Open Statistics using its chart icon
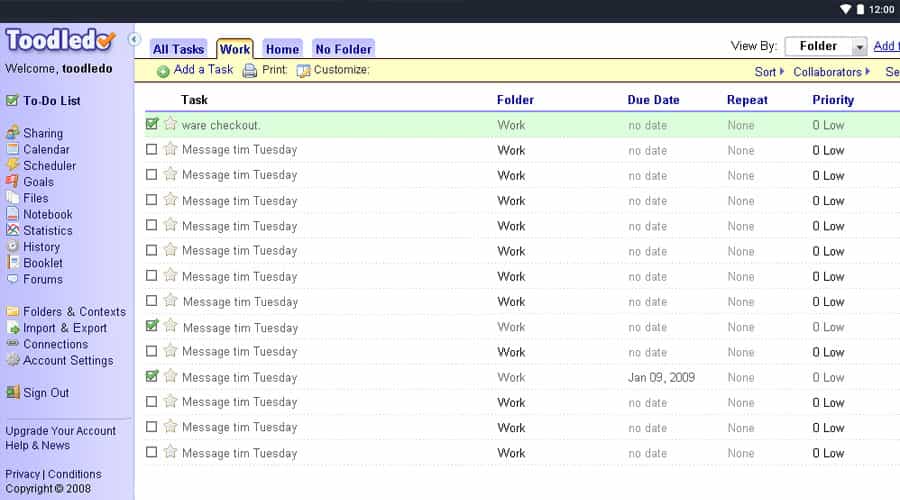The height and width of the screenshot is (500, 900). [13, 230]
